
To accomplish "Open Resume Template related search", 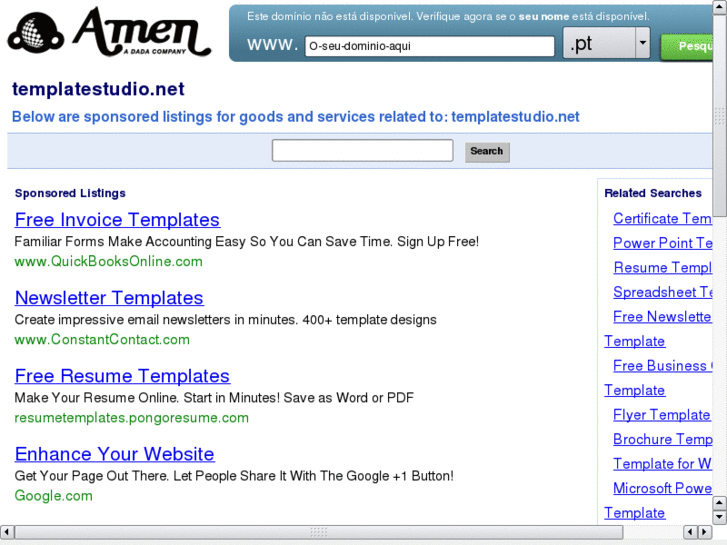I will point(662,268).
